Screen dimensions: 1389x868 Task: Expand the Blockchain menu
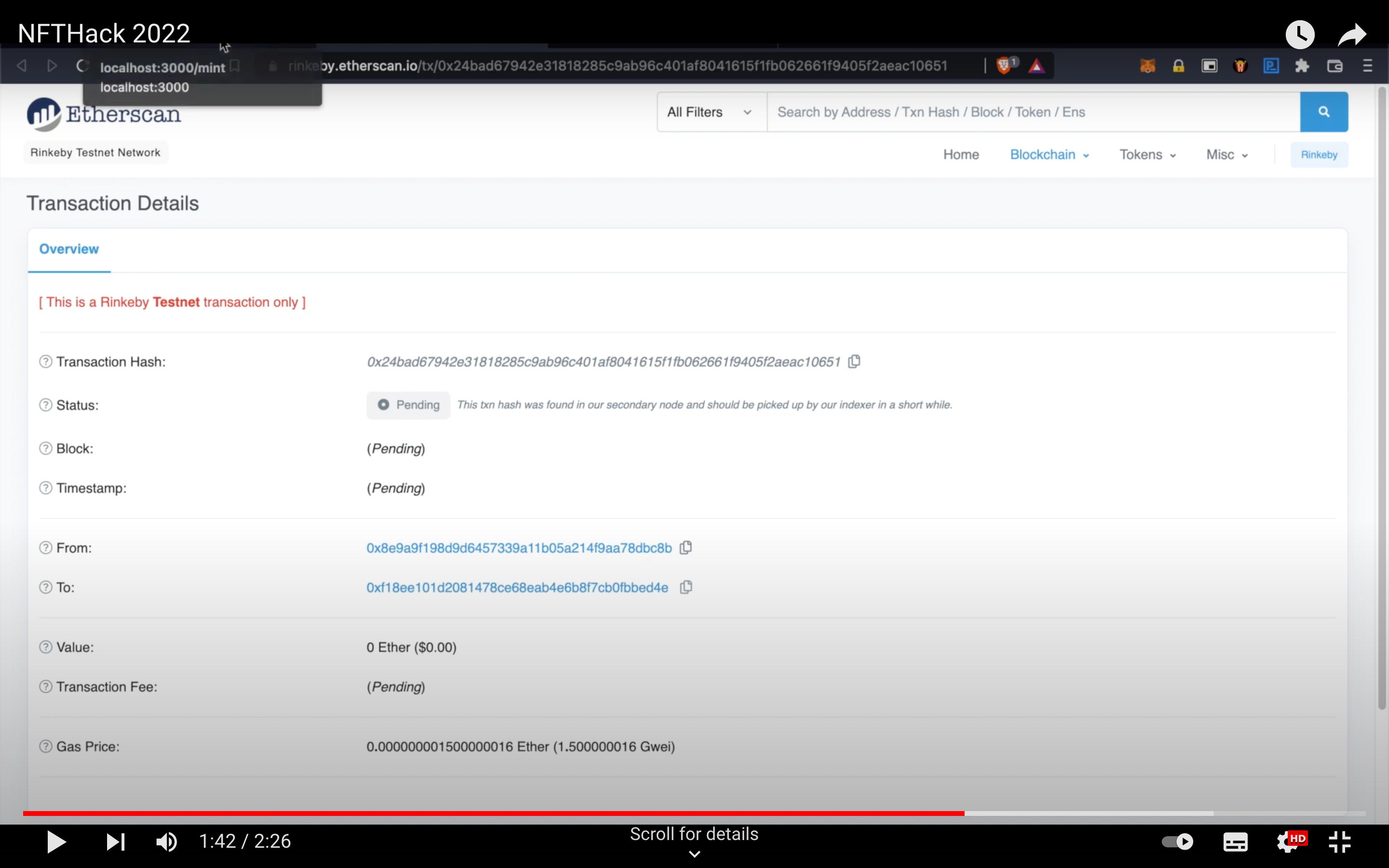click(x=1049, y=154)
